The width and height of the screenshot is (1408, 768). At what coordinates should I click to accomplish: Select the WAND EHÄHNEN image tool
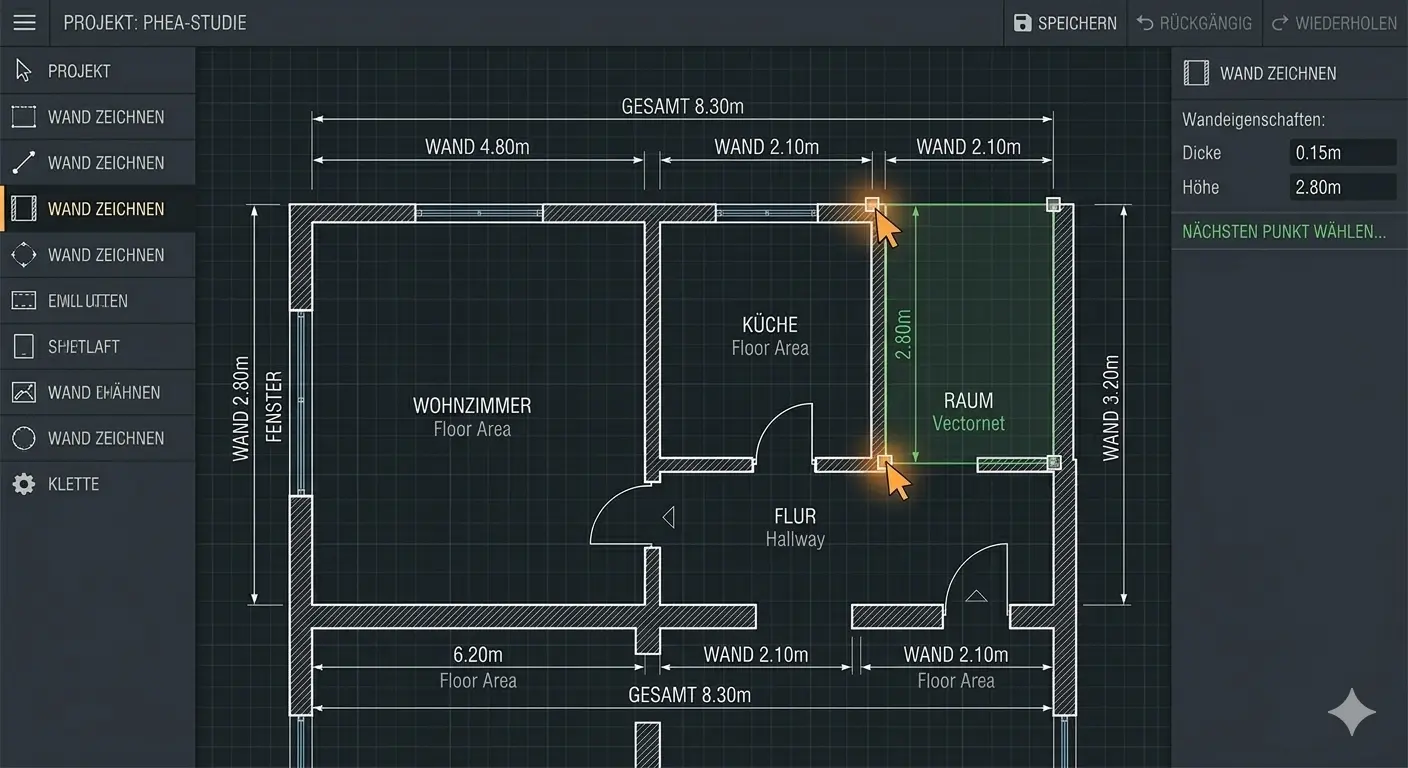[97, 392]
